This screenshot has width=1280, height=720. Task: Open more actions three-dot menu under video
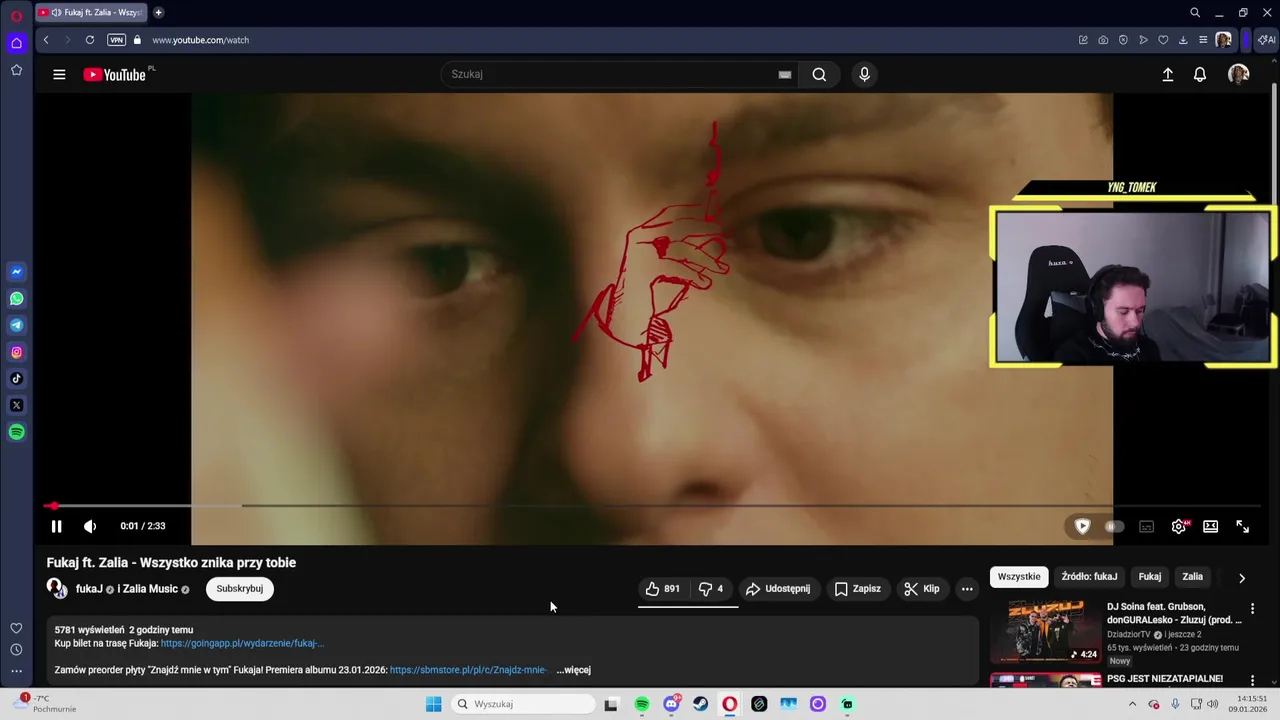pyautogui.click(x=967, y=589)
